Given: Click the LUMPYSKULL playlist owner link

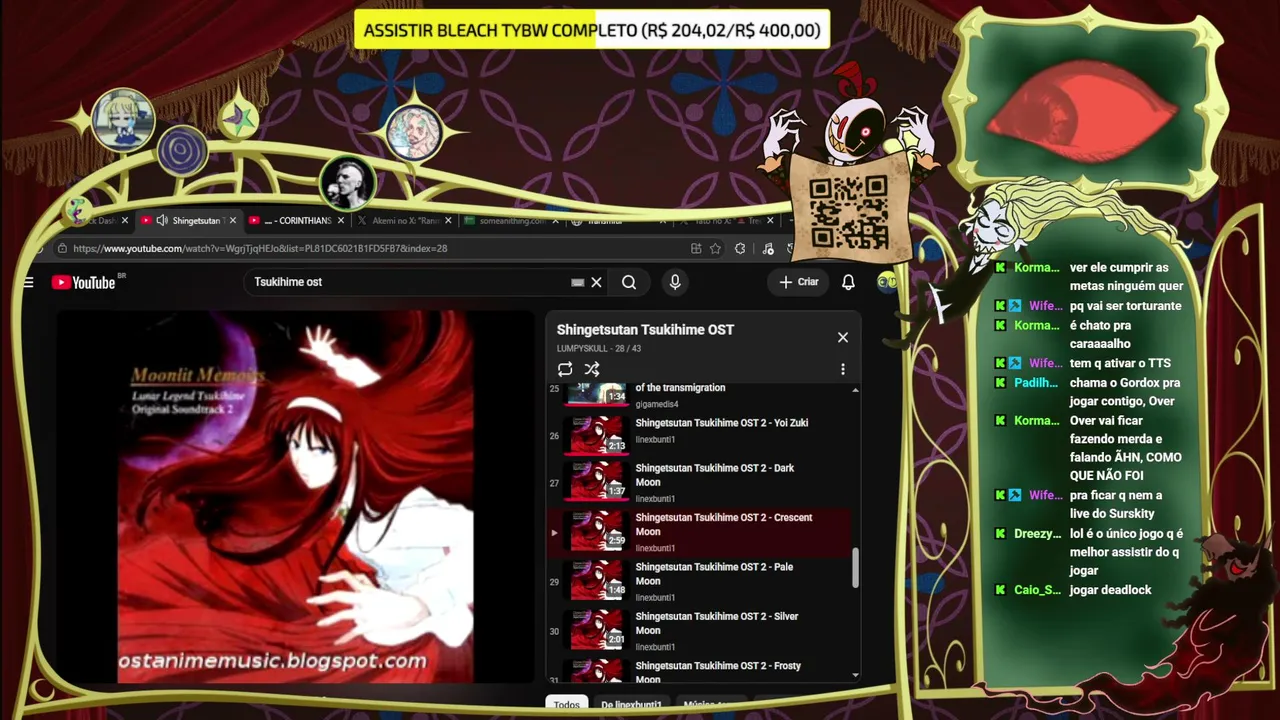Looking at the screenshot, I should point(584,348).
